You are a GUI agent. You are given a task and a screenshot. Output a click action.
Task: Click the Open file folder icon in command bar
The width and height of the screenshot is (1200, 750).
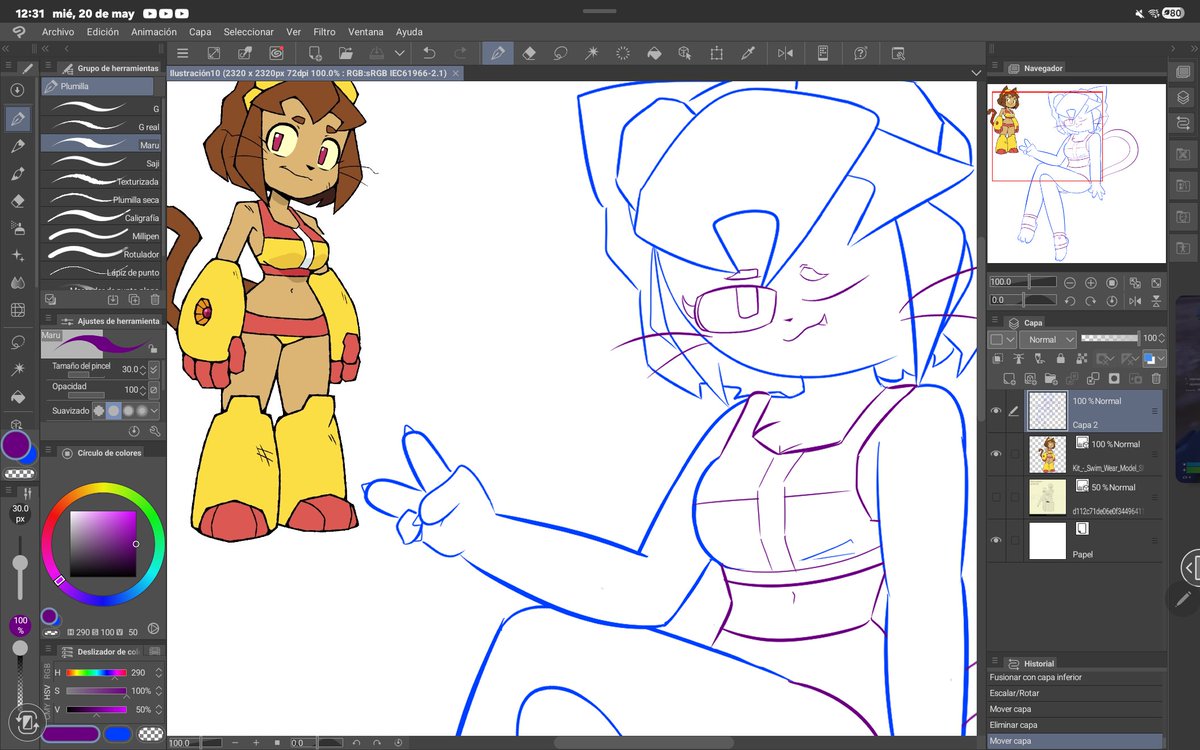[346, 53]
